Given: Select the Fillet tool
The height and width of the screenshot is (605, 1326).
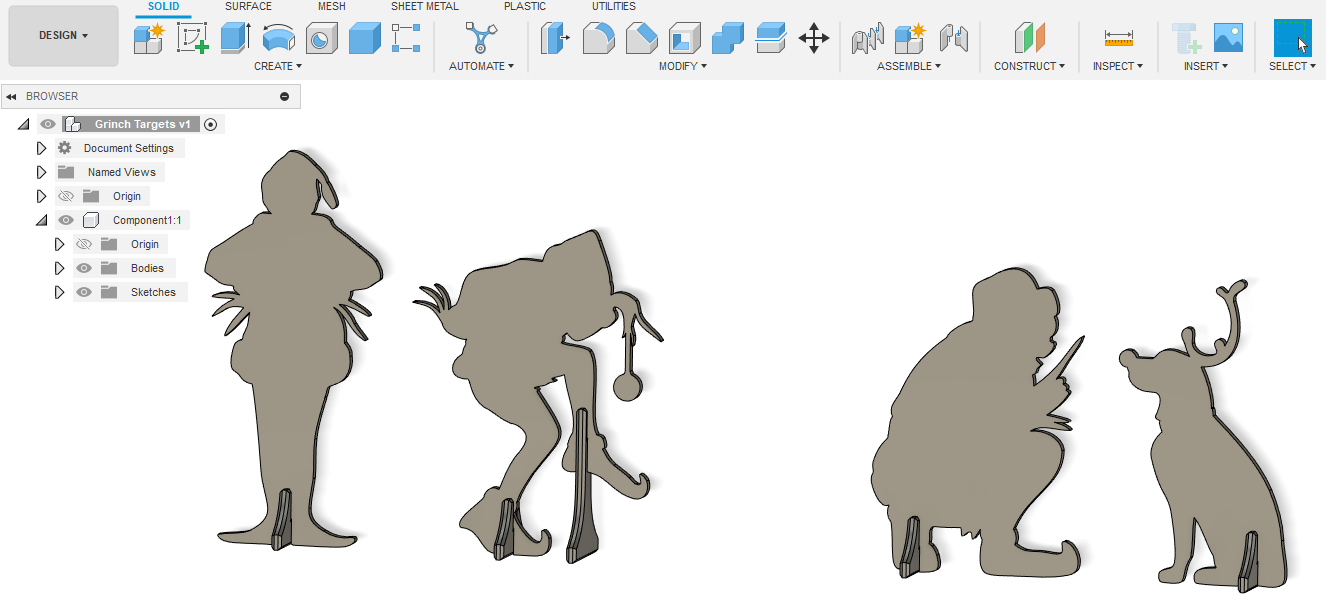Looking at the screenshot, I should click(598, 38).
